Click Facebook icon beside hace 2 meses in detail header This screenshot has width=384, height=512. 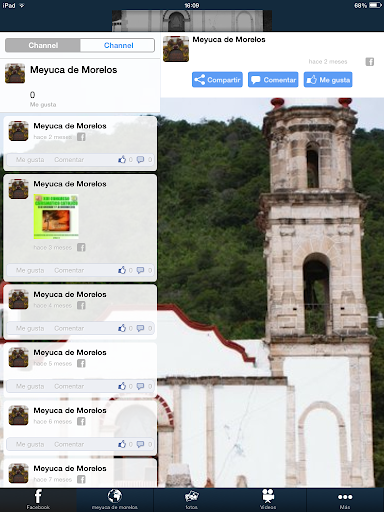(x=370, y=62)
